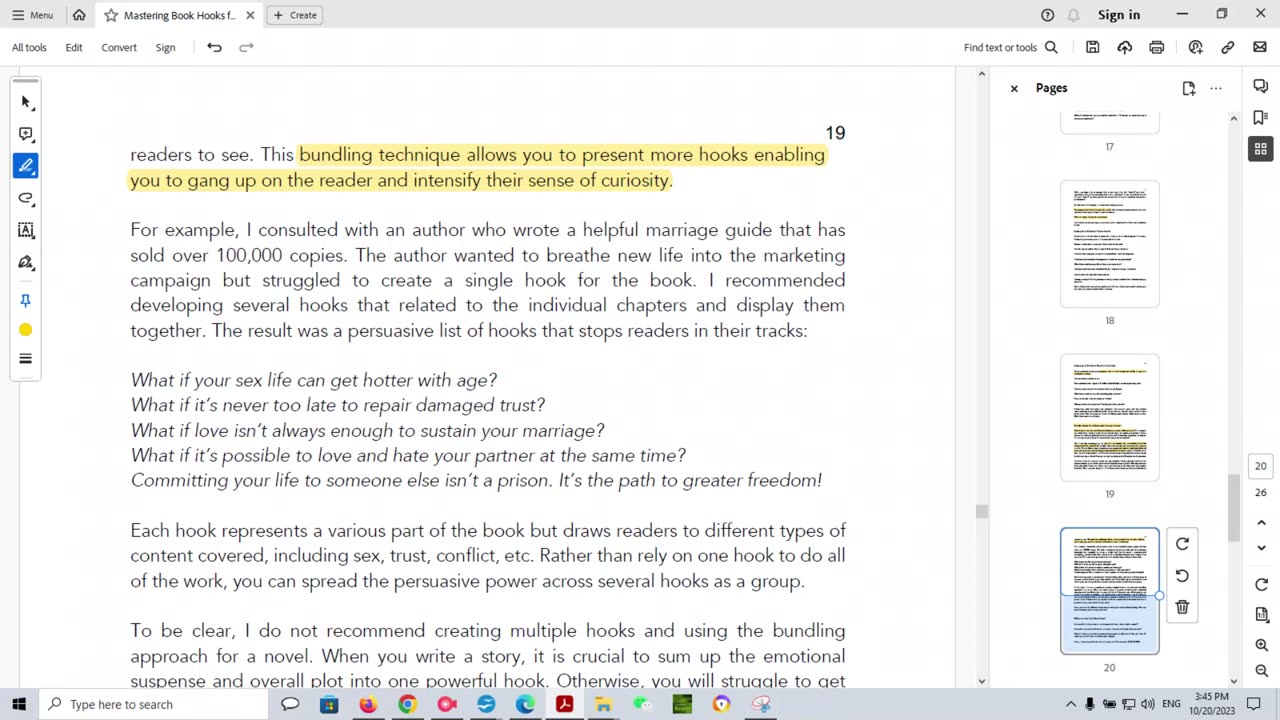Show hidden system tray icons
The width and height of the screenshot is (1280, 720).
click(1071, 704)
